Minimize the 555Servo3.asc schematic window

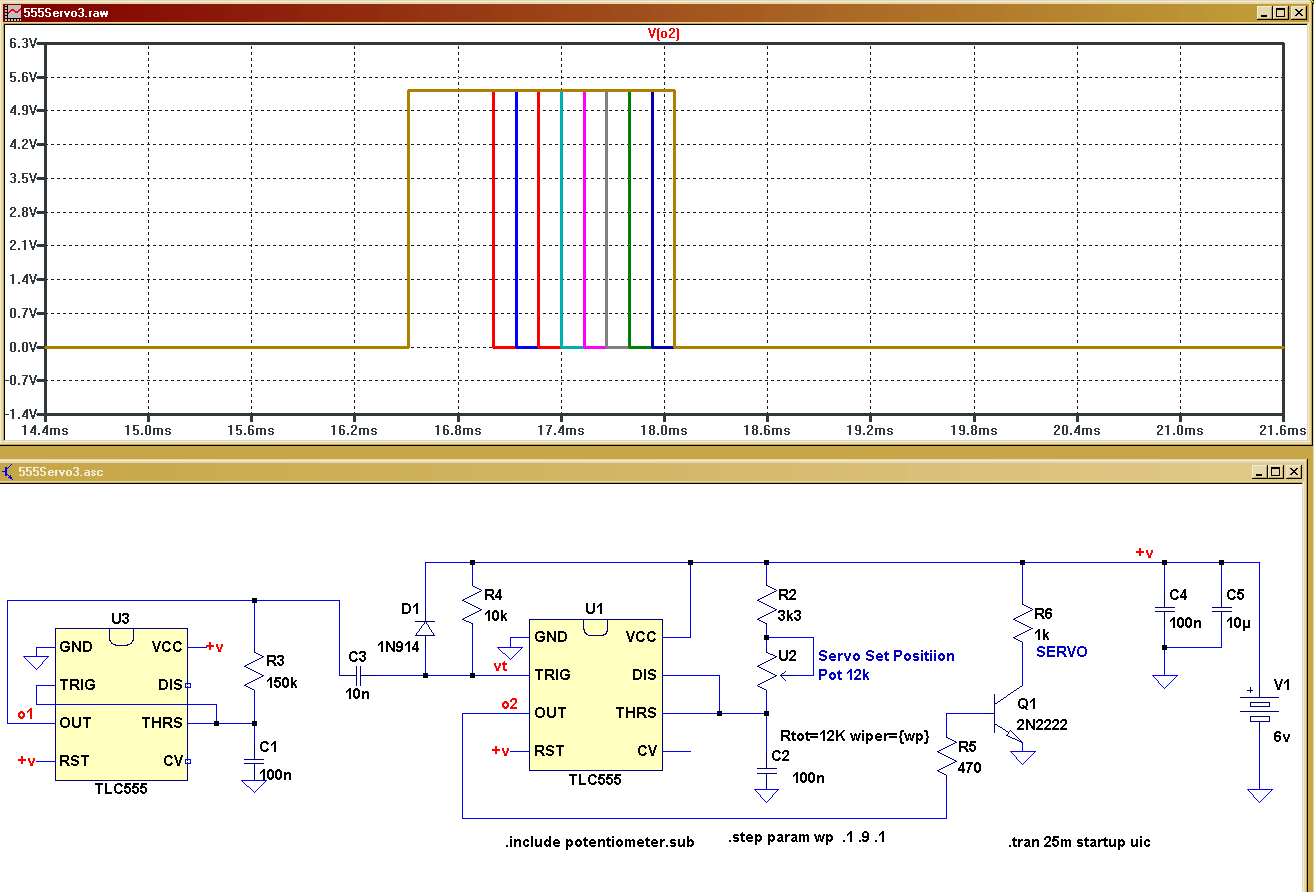(1261, 471)
